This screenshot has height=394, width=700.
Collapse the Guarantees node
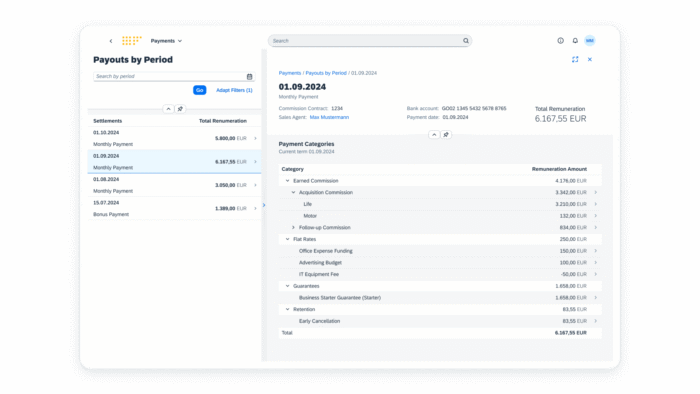[288, 286]
